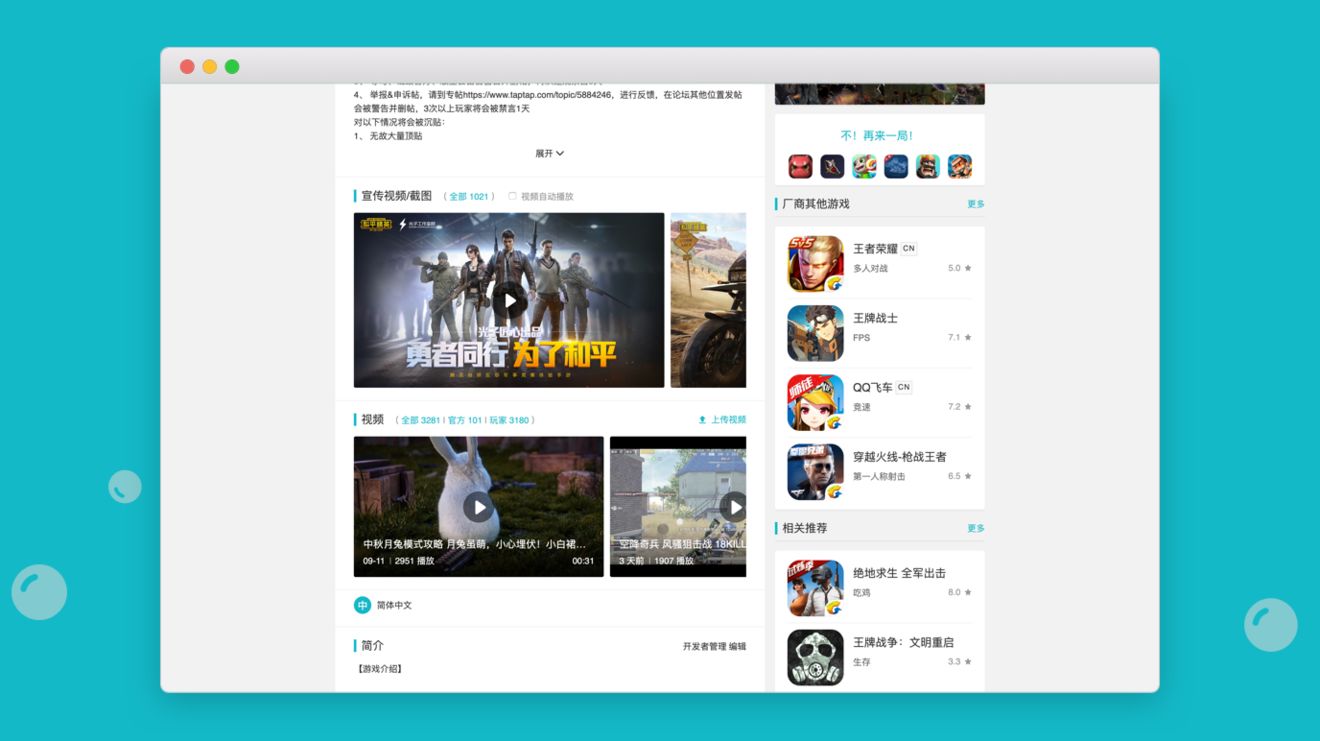This screenshot has width=1320, height=741.
Task: Play the 勇者同行 为了和平 promo video
Action: [x=509, y=300]
